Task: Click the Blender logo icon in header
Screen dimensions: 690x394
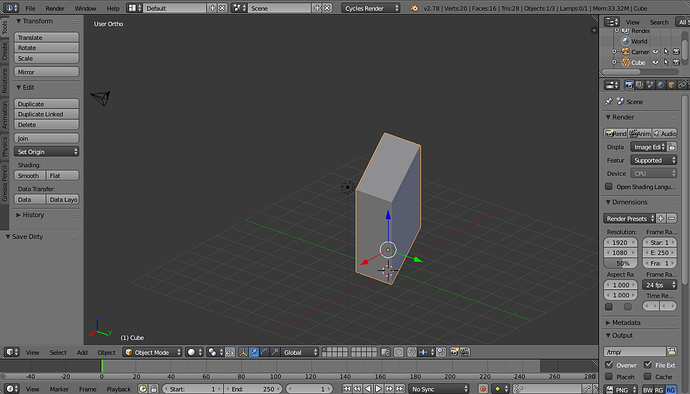Action: click(414, 8)
